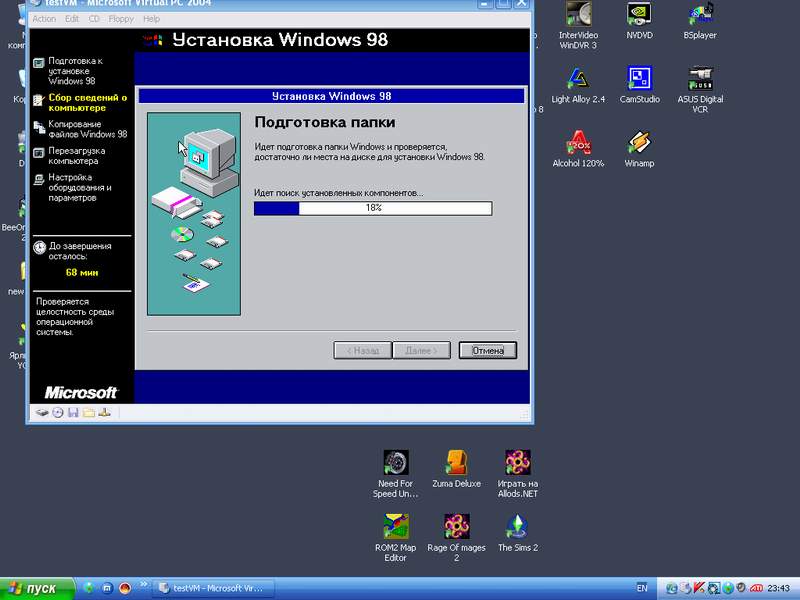Click the EN language indicator in taskbar
Screen dimensions: 800x600
[x=642, y=588]
